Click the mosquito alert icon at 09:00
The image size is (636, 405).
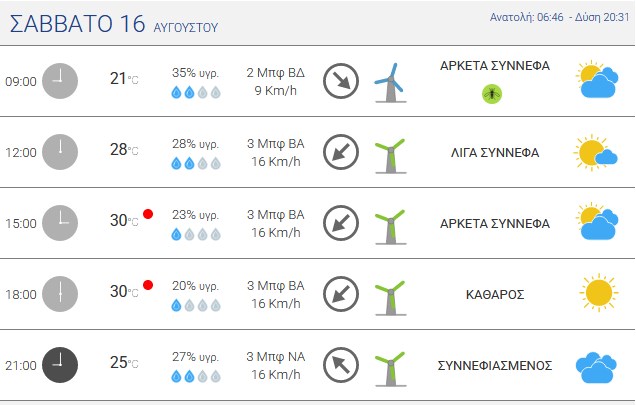coord(492,94)
